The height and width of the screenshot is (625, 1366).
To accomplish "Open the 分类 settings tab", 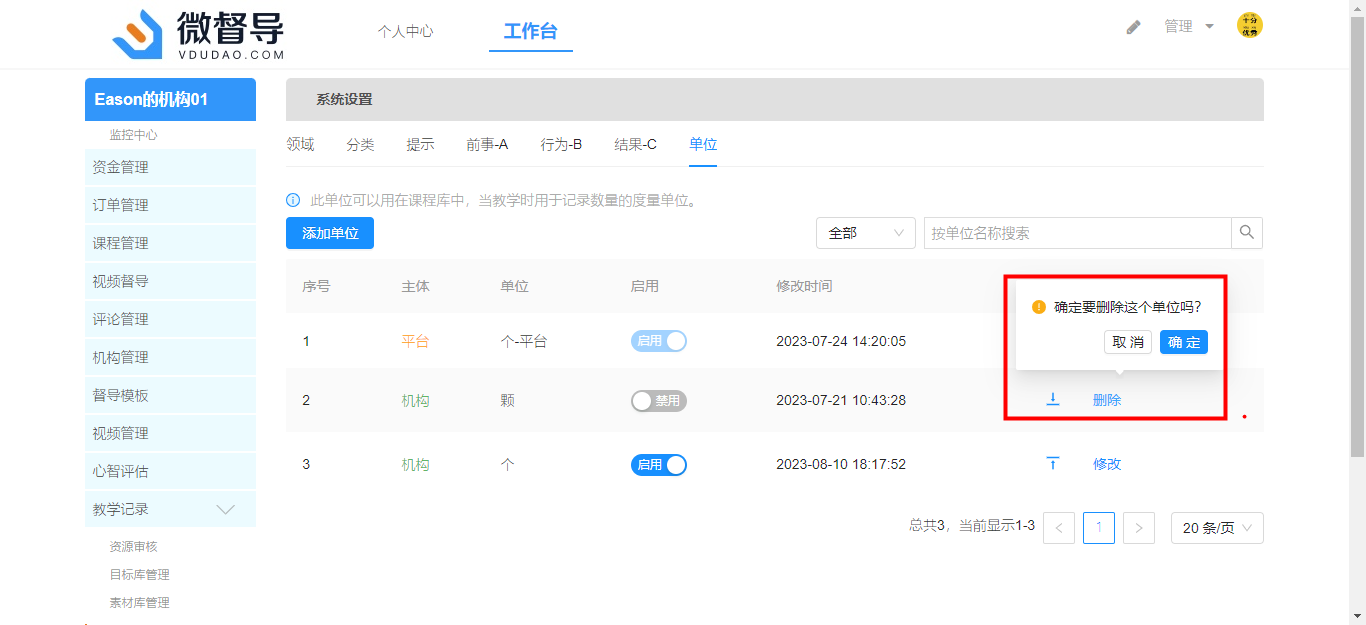I will coord(360,144).
